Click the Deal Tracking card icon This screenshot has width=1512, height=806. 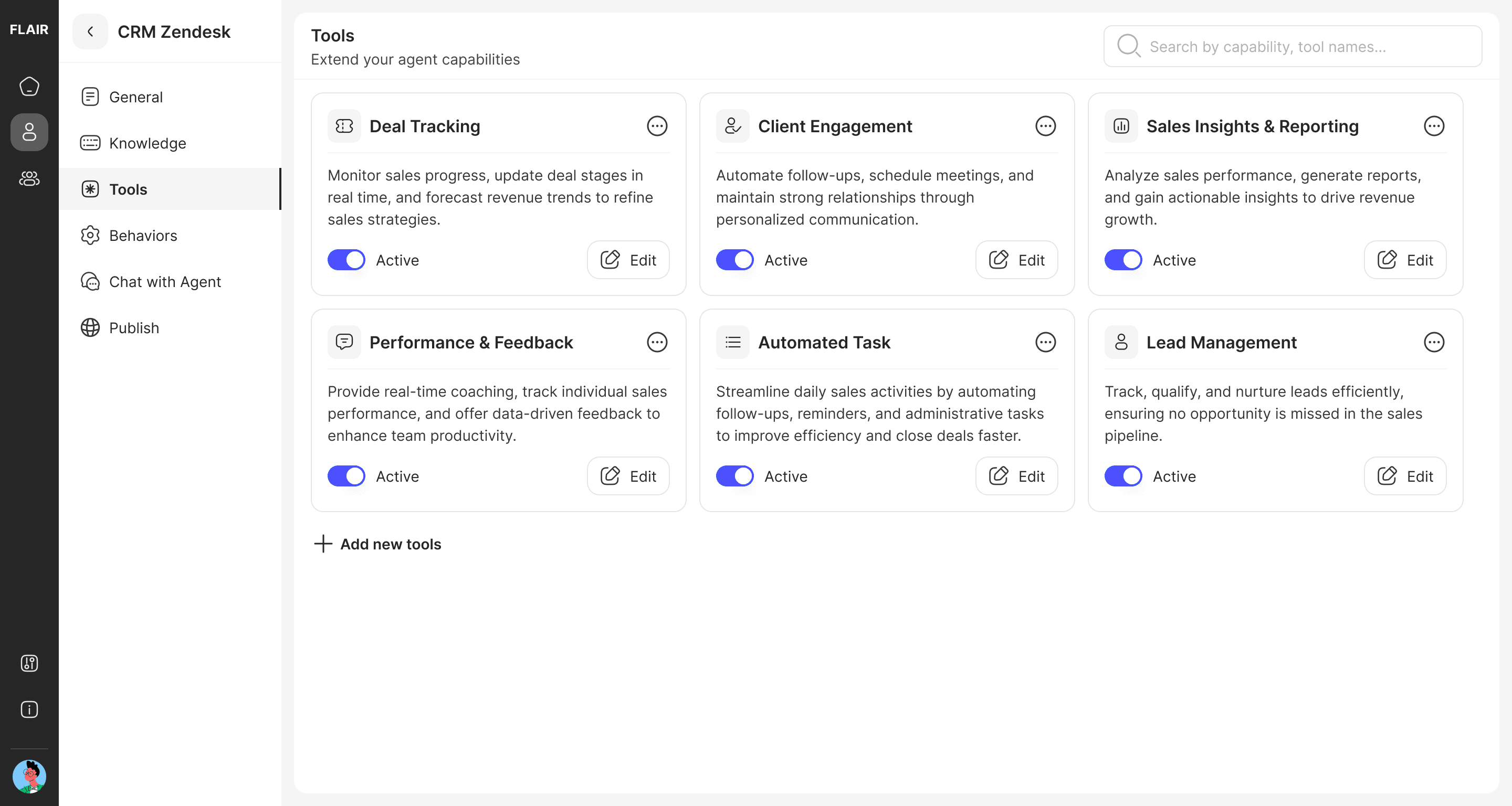pos(344,126)
